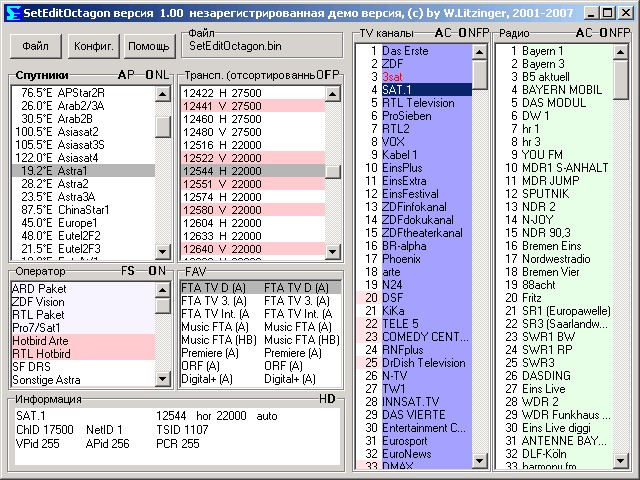
Task: Select RTL Television in TV channels
Action: (x=418, y=102)
